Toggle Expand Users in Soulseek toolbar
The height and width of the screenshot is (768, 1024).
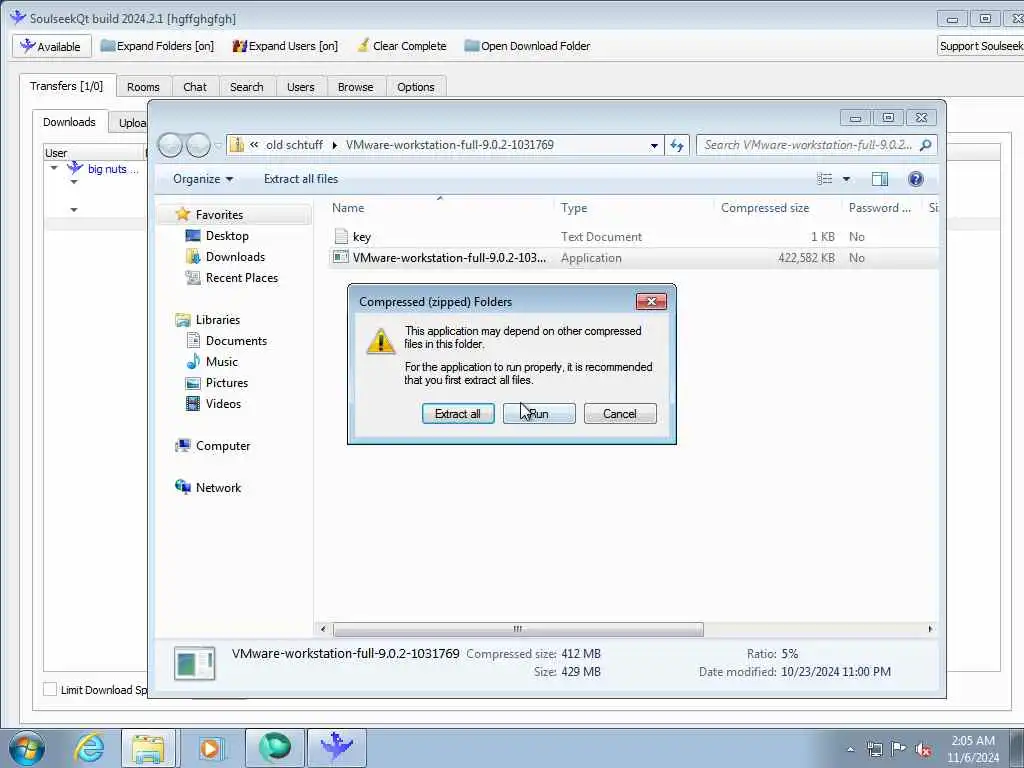pos(285,46)
